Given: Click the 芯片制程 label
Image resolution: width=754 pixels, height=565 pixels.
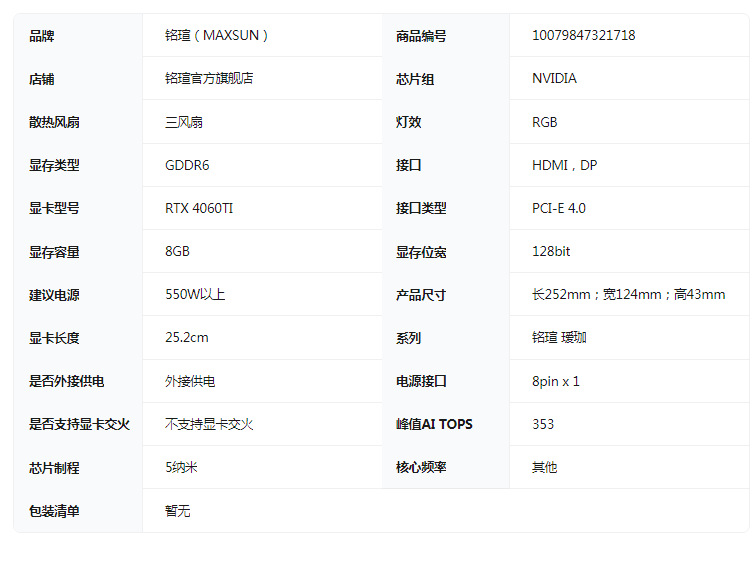Looking at the screenshot, I should pyautogui.click(x=54, y=468).
